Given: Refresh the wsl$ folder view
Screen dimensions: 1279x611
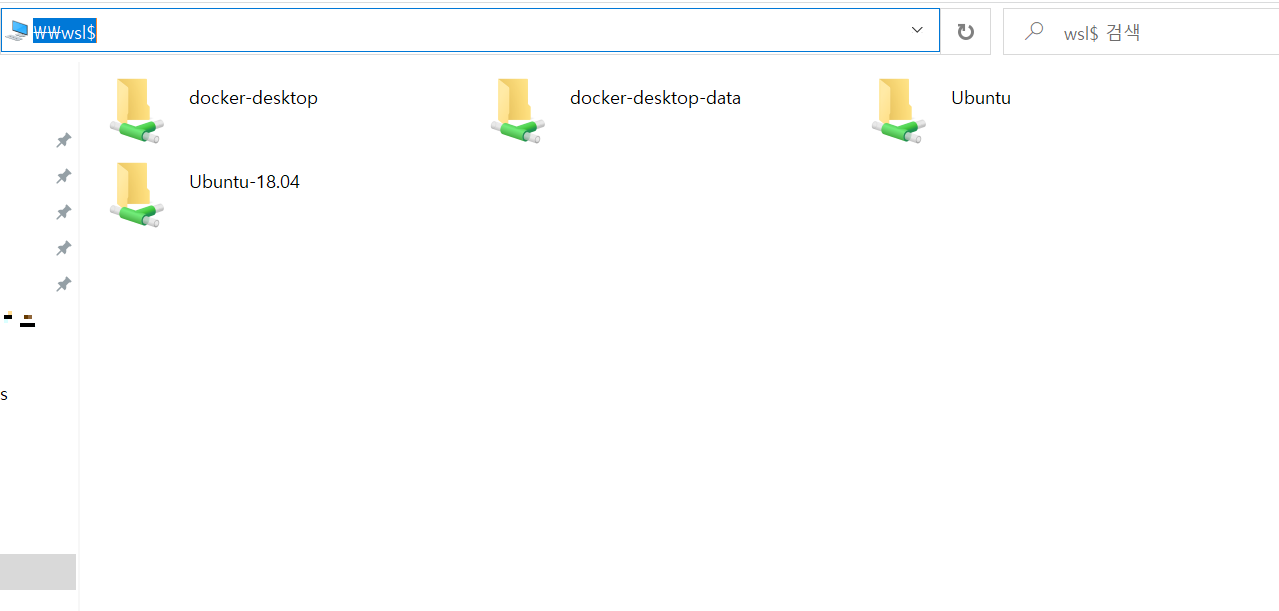Looking at the screenshot, I should [x=965, y=32].
